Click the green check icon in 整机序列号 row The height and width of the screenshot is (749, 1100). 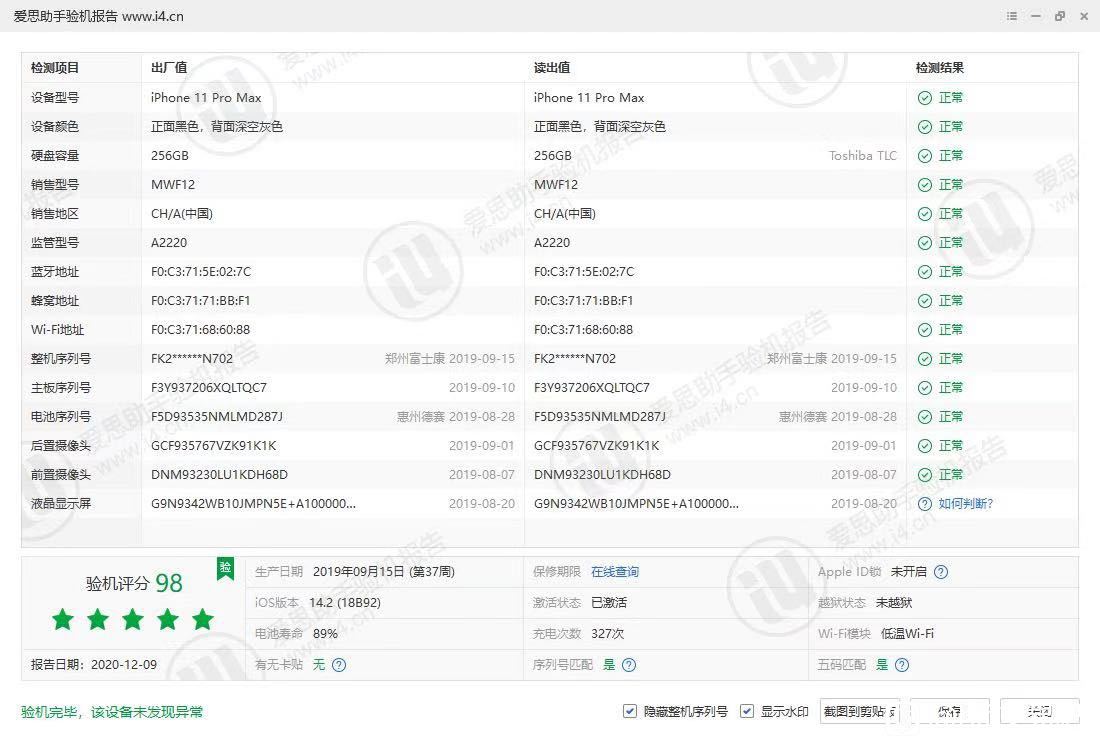coord(925,359)
